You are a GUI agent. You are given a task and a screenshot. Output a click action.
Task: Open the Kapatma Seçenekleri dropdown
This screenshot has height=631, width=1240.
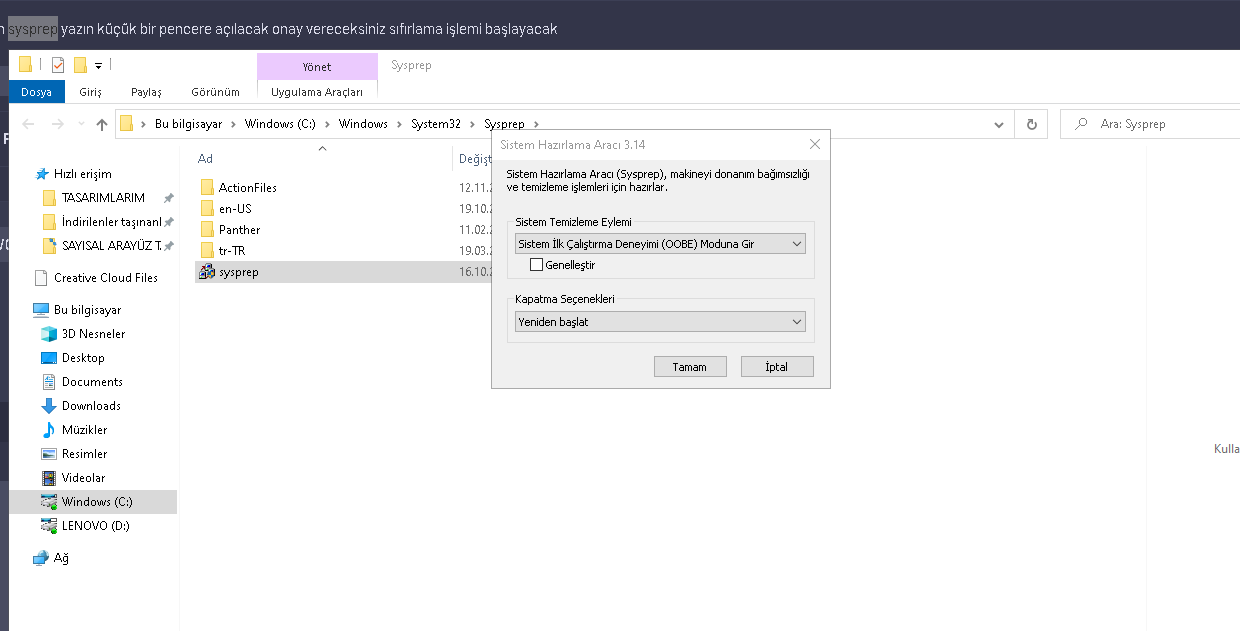point(660,322)
